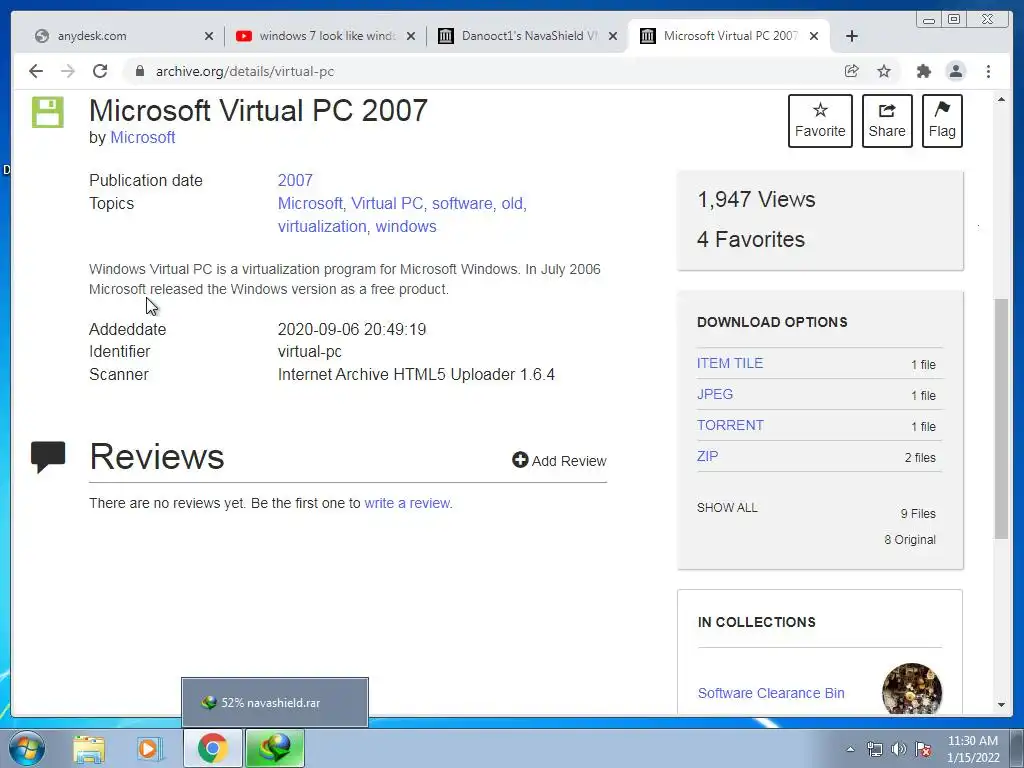Open the 2007 publication date link
This screenshot has height=768, width=1024.
coord(295,180)
